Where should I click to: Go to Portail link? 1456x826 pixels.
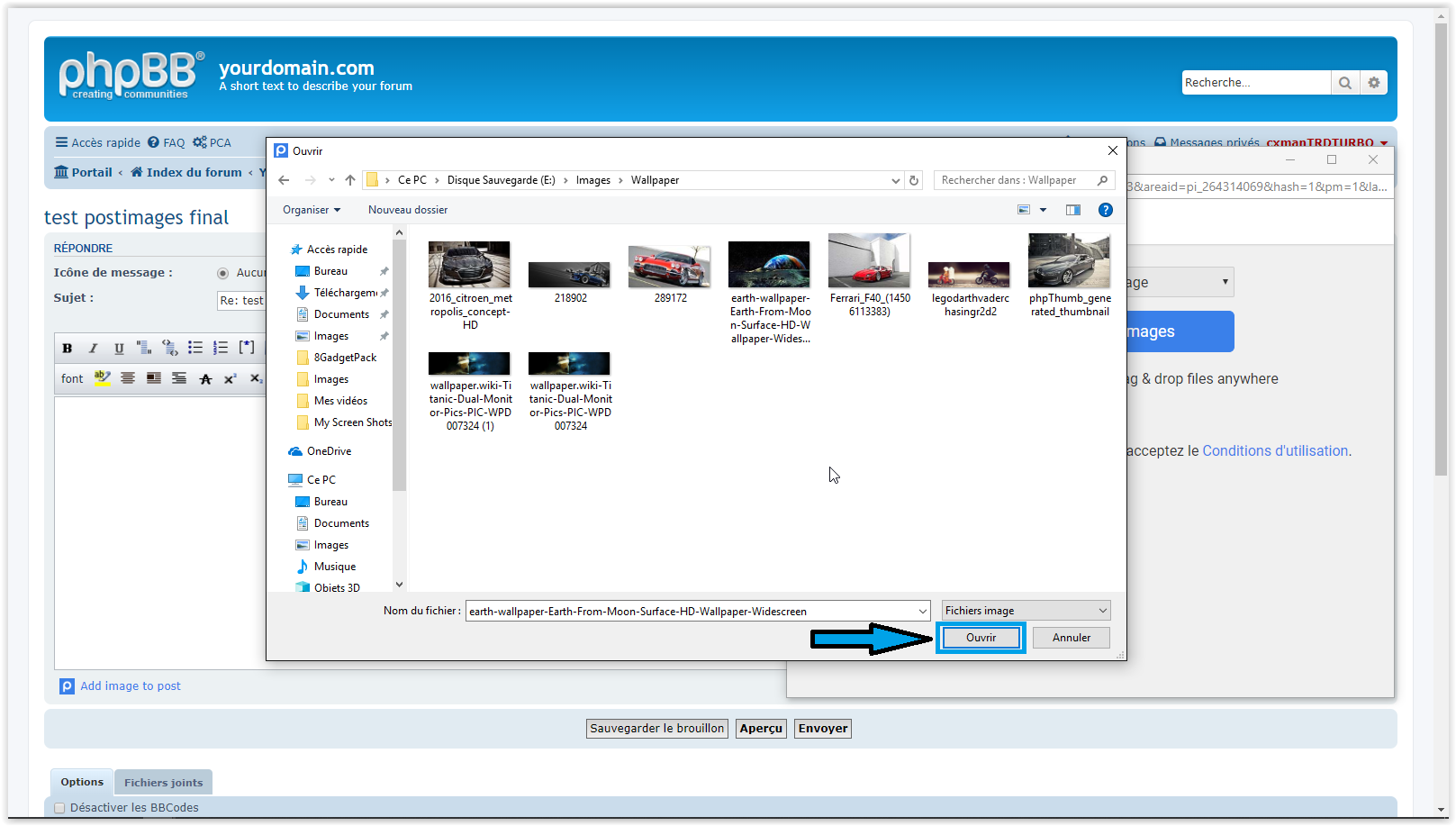[x=83, y=172]
